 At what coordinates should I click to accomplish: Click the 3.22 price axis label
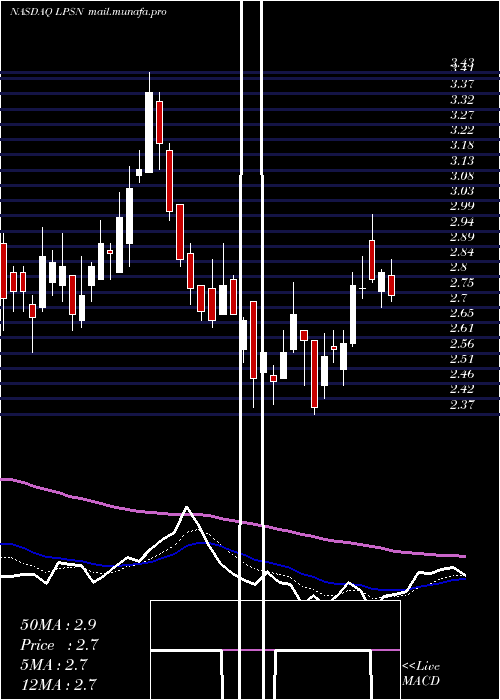pos(462,130)
